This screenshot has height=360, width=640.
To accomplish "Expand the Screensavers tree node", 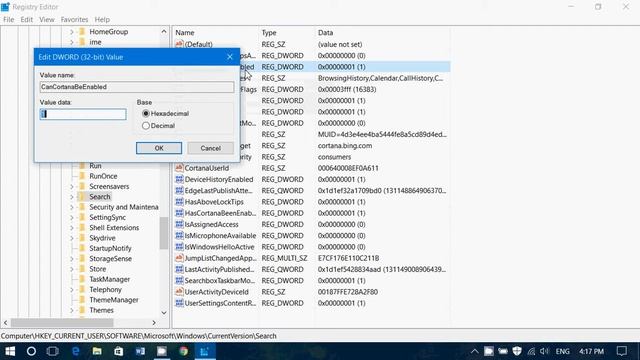I will point(71,187).
